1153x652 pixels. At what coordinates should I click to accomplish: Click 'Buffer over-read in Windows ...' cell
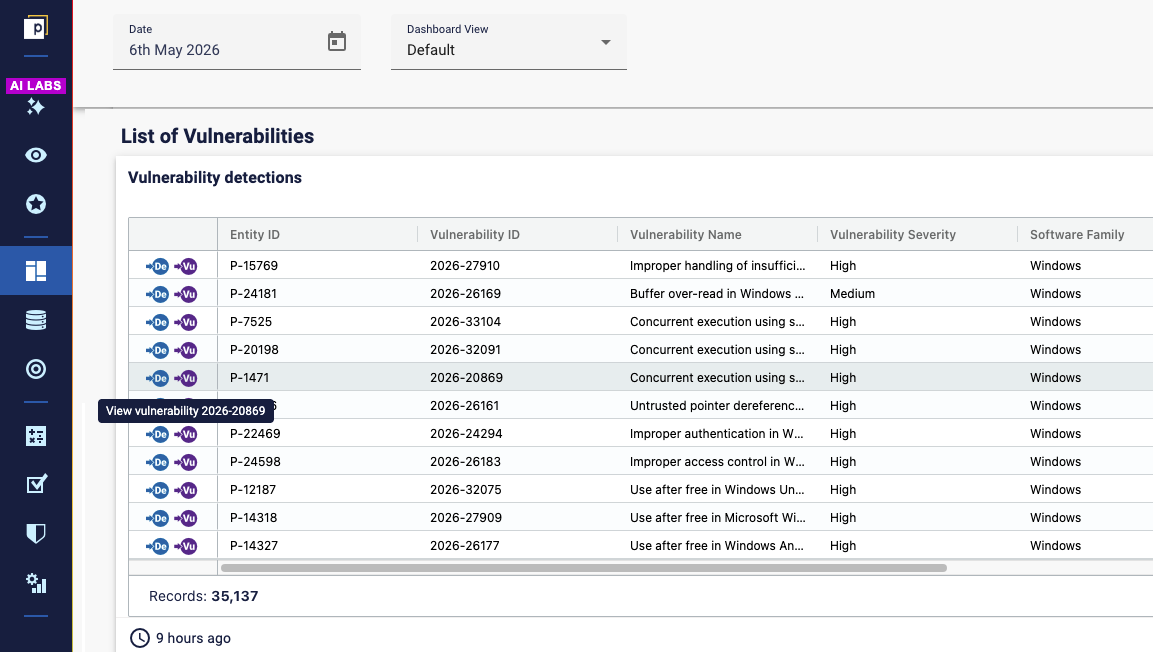(x=717, y=293)
